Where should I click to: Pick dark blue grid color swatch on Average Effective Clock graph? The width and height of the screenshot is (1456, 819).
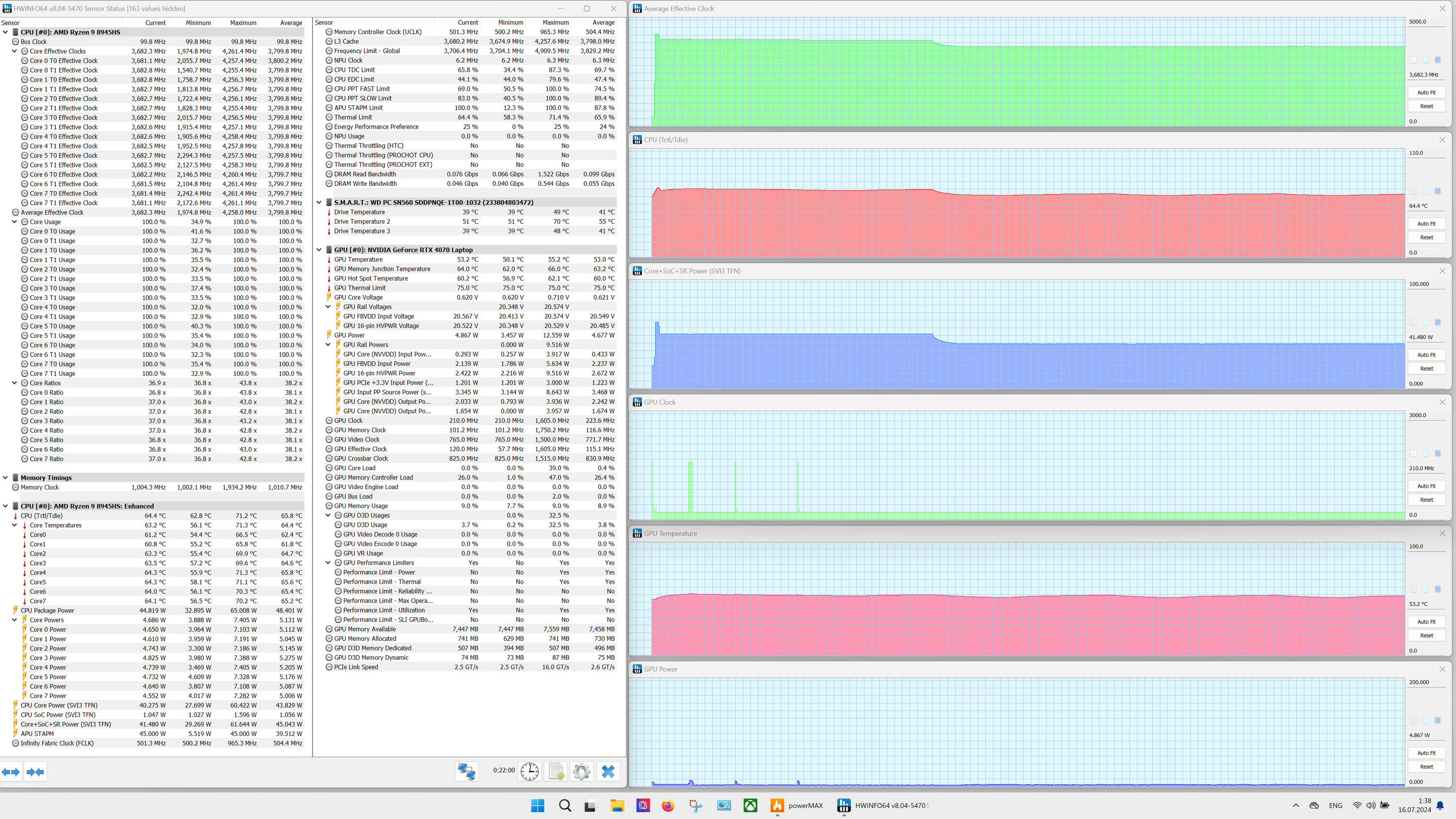pos(1438,60)
